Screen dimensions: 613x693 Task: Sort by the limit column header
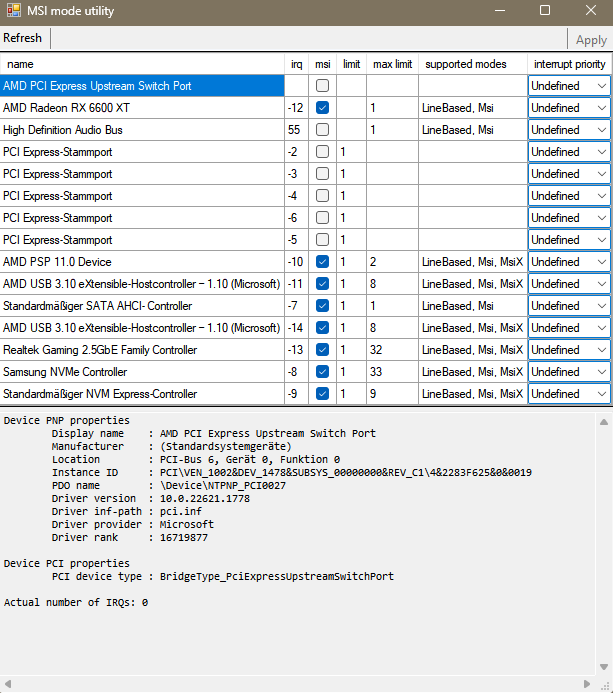(351, 64)
